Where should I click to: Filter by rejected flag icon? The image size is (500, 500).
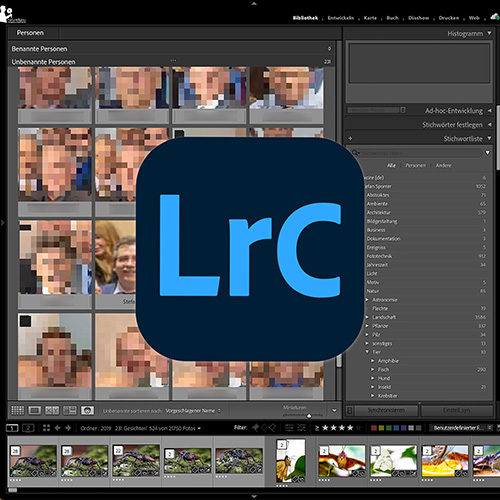click(272, 428)
